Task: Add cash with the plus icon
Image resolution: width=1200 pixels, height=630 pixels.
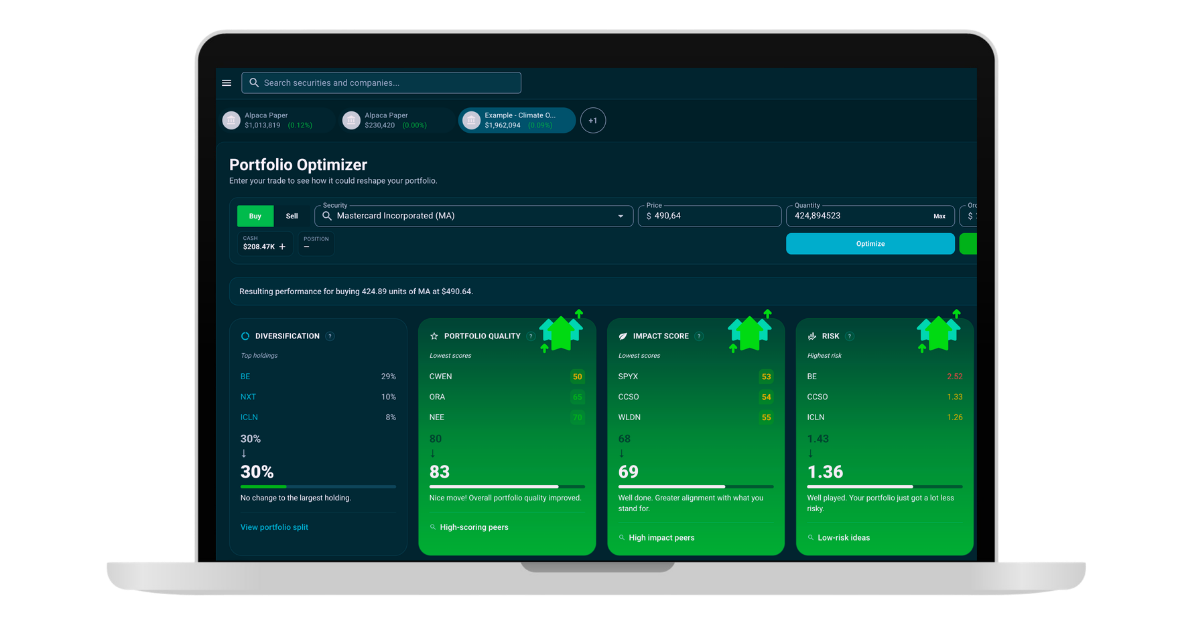Action: pos(282,246)
